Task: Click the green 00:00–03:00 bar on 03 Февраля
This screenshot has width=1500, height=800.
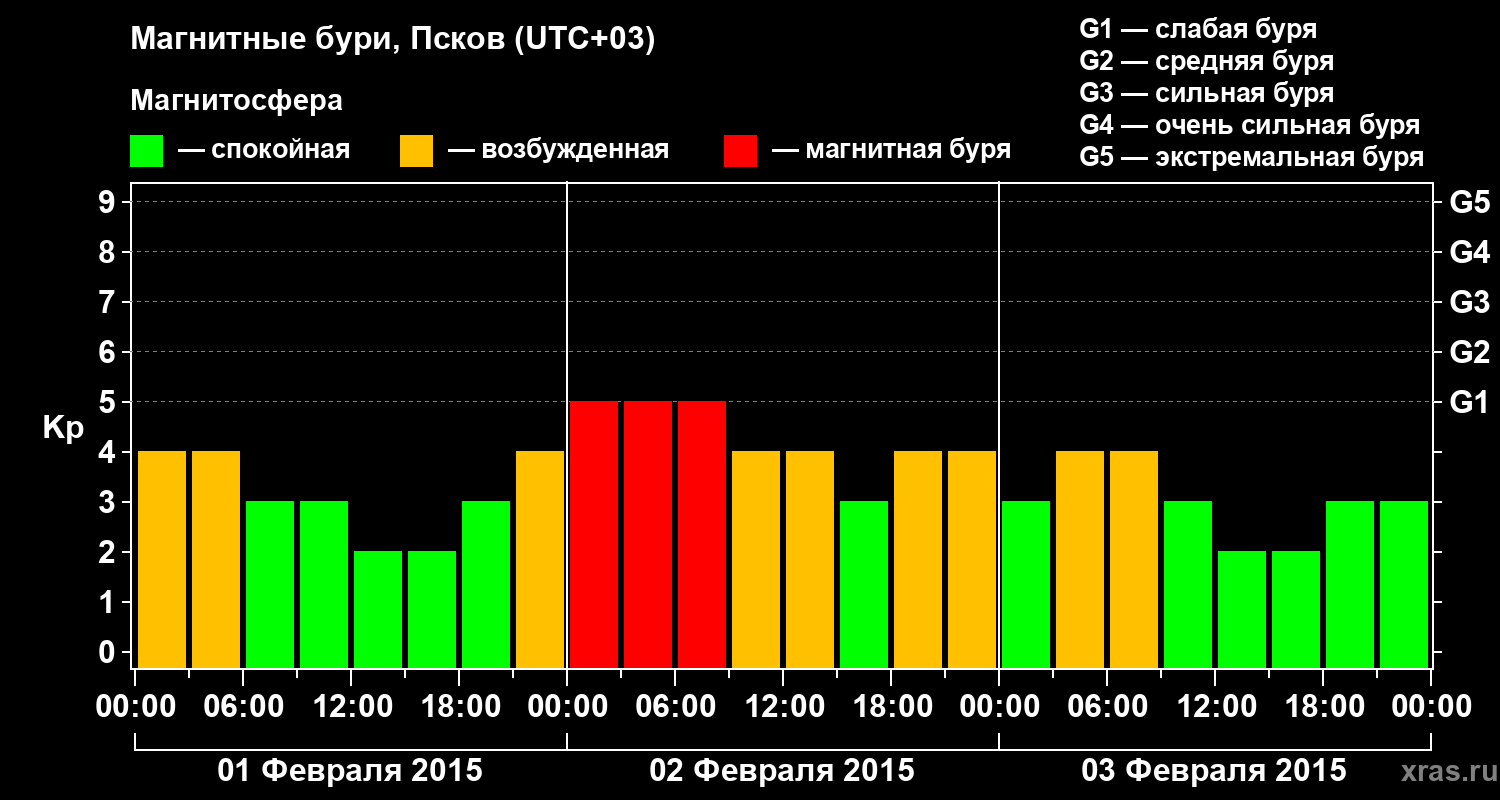Action: (1026, 585)
